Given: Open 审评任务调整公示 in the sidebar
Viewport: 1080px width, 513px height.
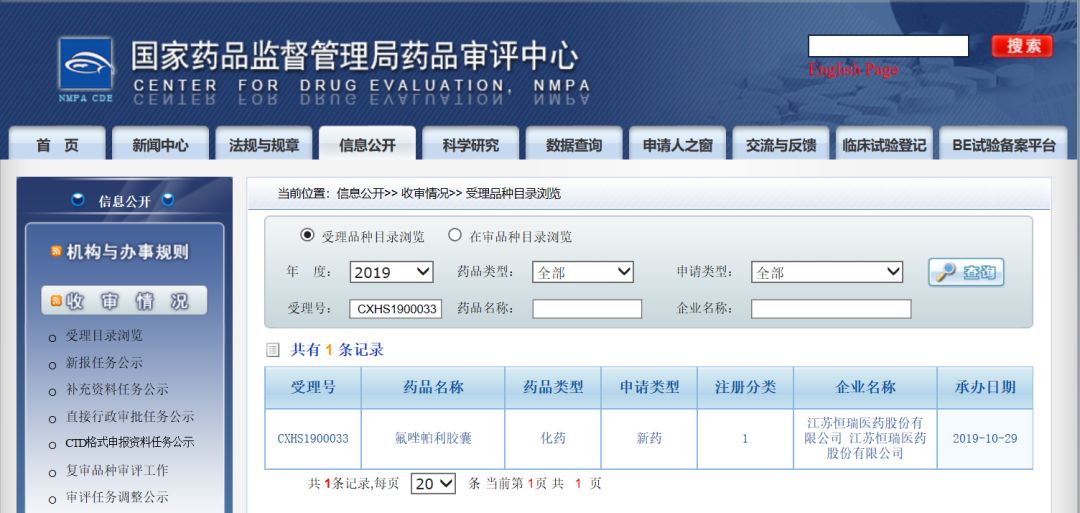Looking at the screenshot, I should pos(117,497).
